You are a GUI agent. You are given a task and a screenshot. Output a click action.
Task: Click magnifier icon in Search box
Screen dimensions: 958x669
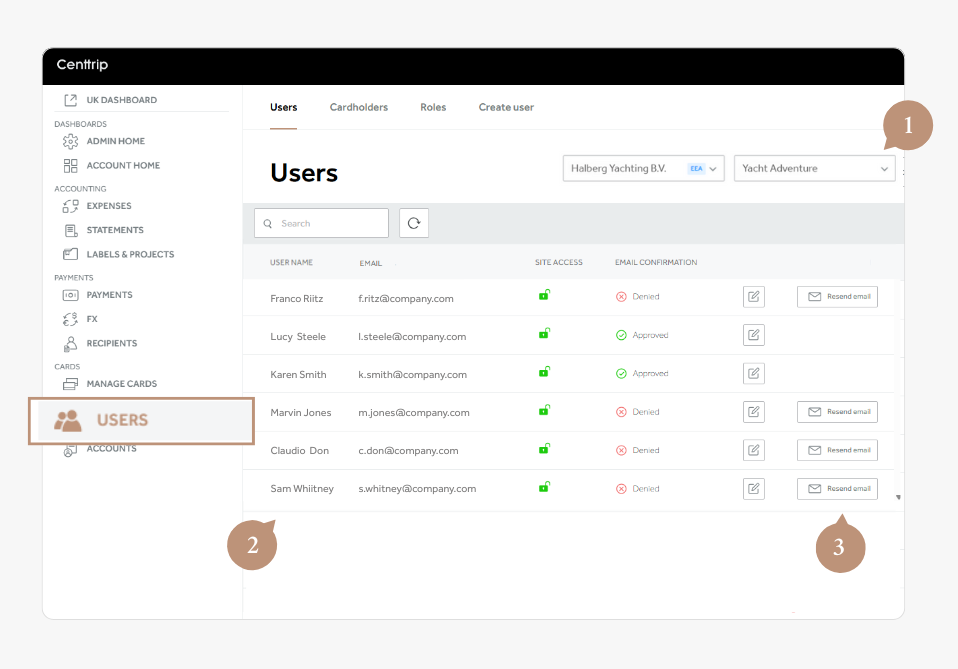coord(268,224)
